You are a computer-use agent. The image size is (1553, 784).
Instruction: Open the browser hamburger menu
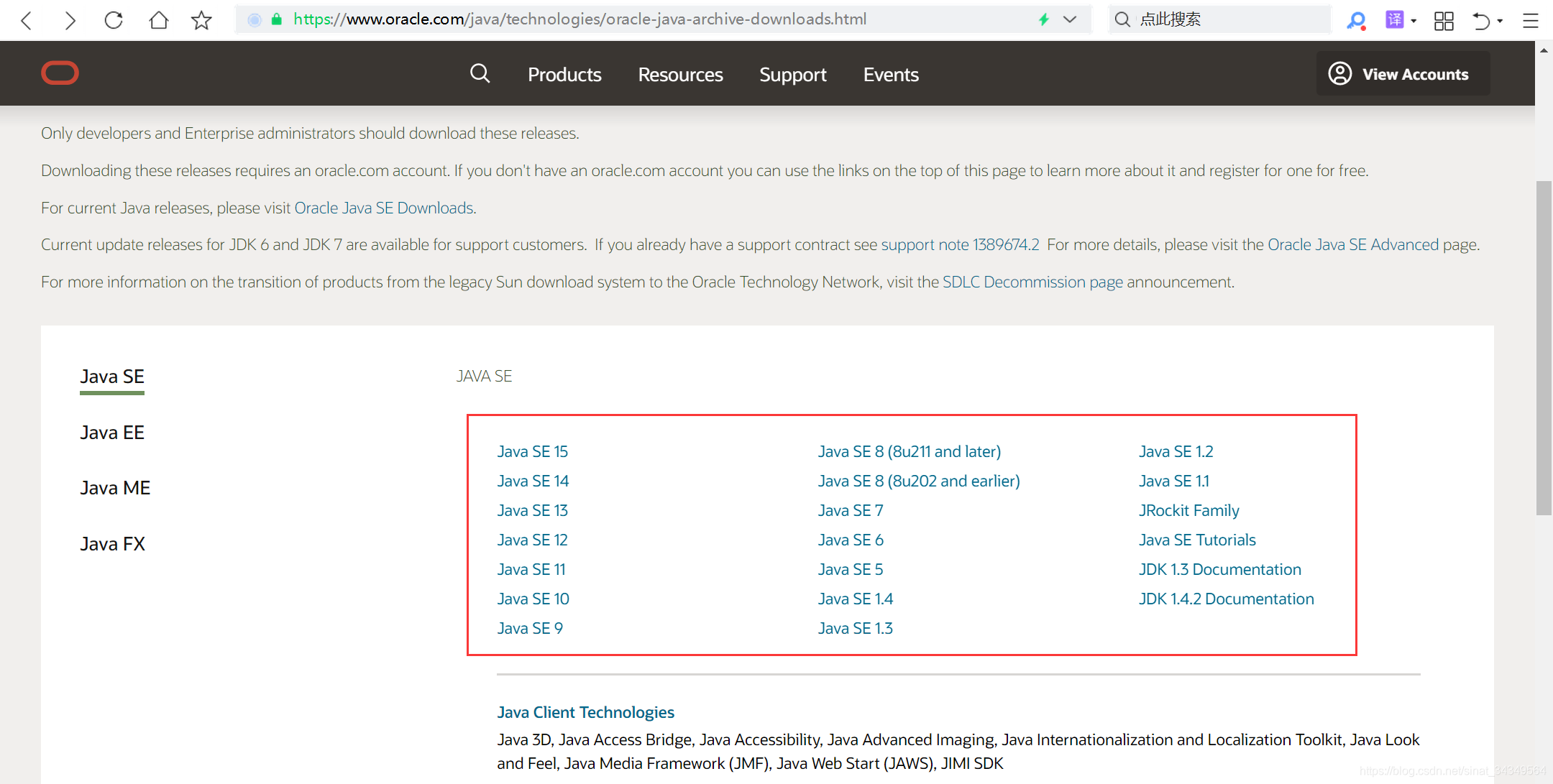[1531, 20]
